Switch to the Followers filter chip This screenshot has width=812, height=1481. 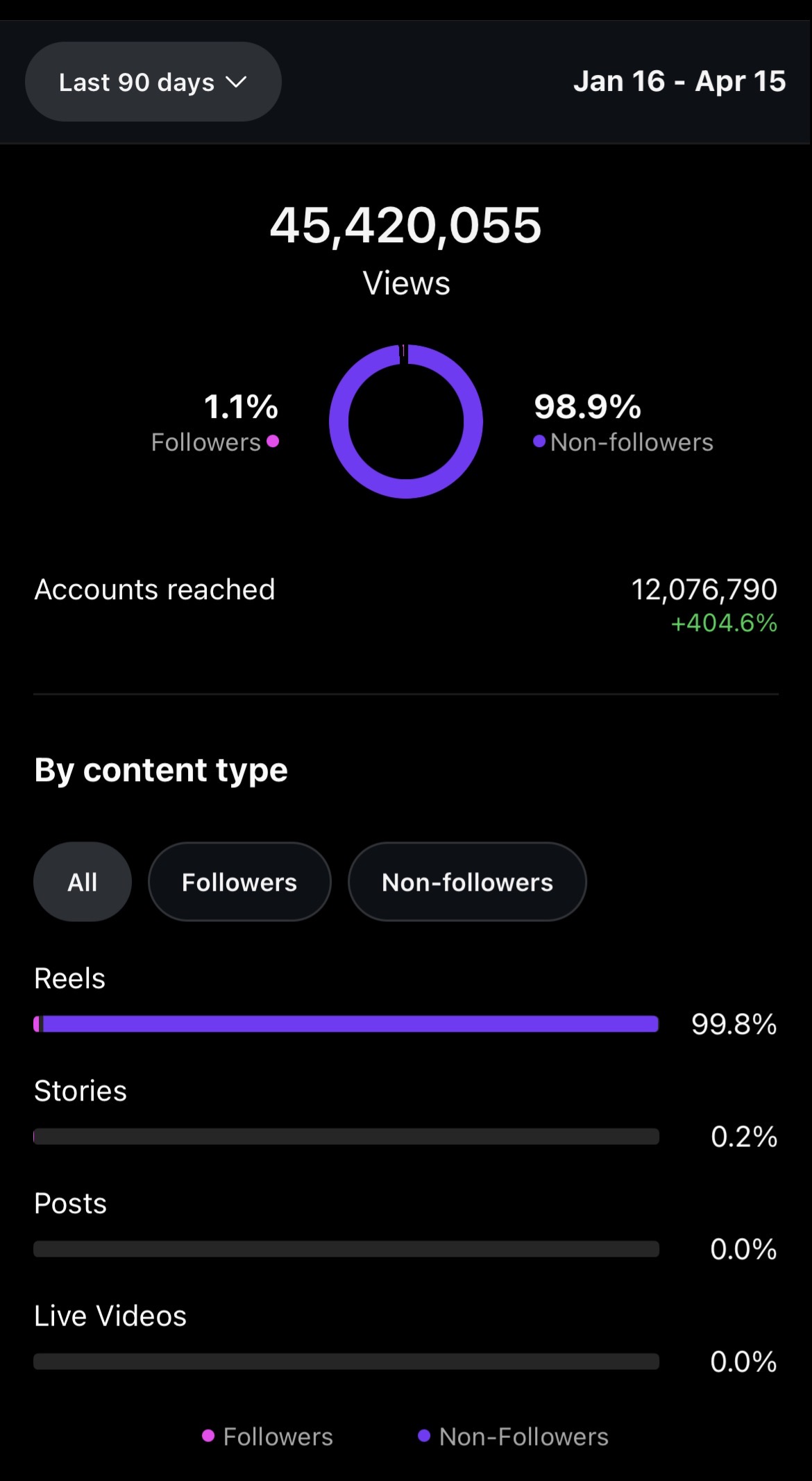tap(239, 882)
